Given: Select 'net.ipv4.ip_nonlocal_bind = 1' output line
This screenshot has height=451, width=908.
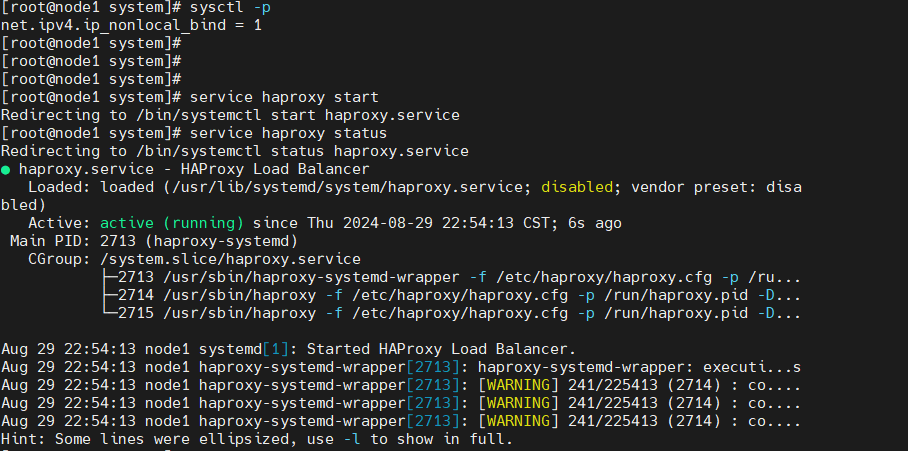Looking at the screenshot, I should 131,25.
